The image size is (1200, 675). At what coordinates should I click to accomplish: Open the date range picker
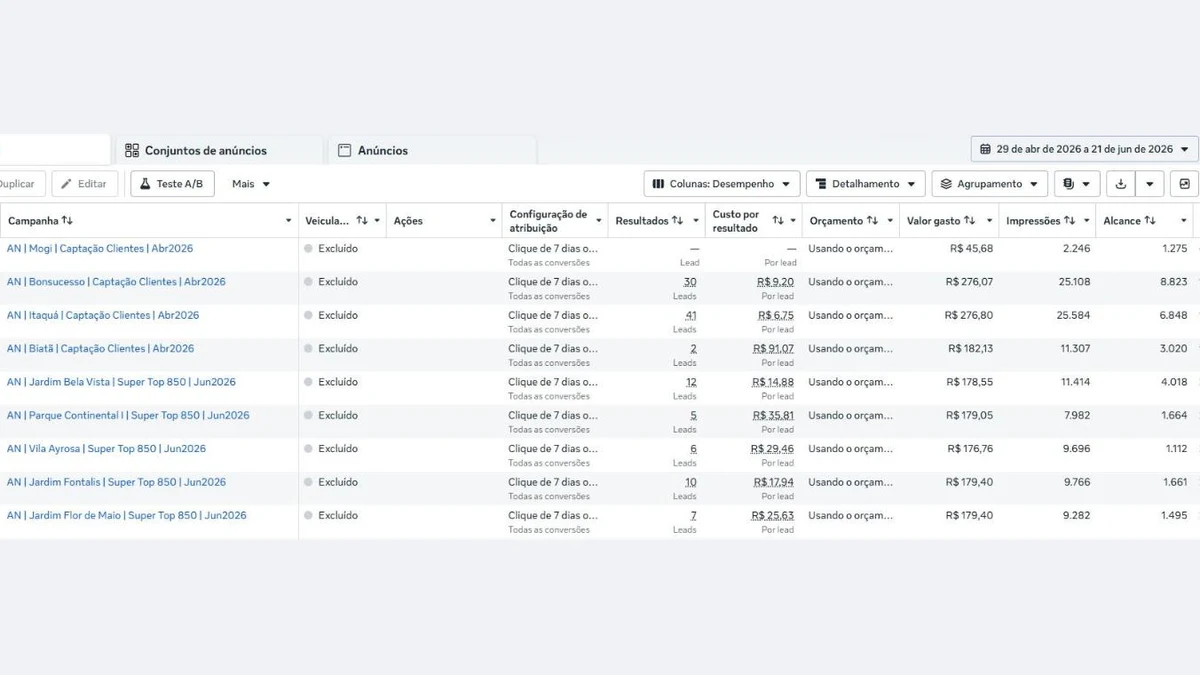coord(1085,149)
